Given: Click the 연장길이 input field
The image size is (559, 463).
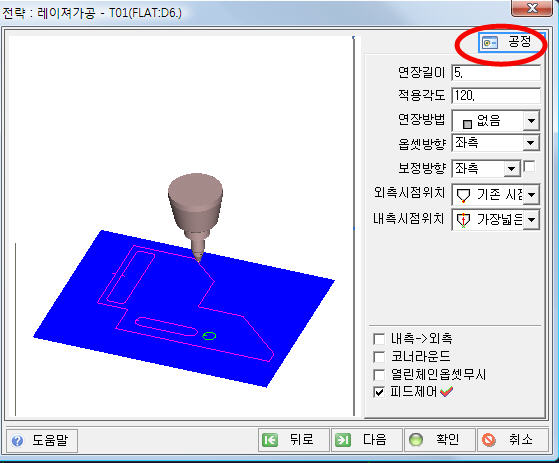Looking at the screenshot, I should coord(496,73).
